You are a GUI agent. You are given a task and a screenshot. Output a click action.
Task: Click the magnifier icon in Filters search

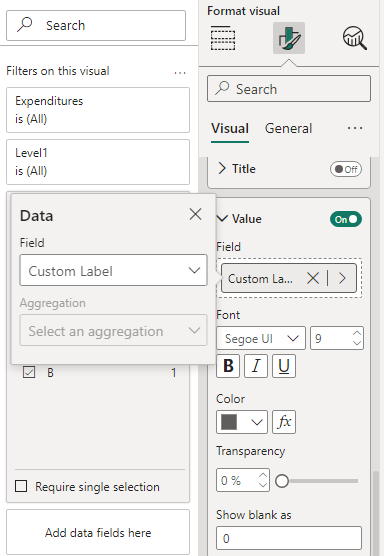pos(25,25)
